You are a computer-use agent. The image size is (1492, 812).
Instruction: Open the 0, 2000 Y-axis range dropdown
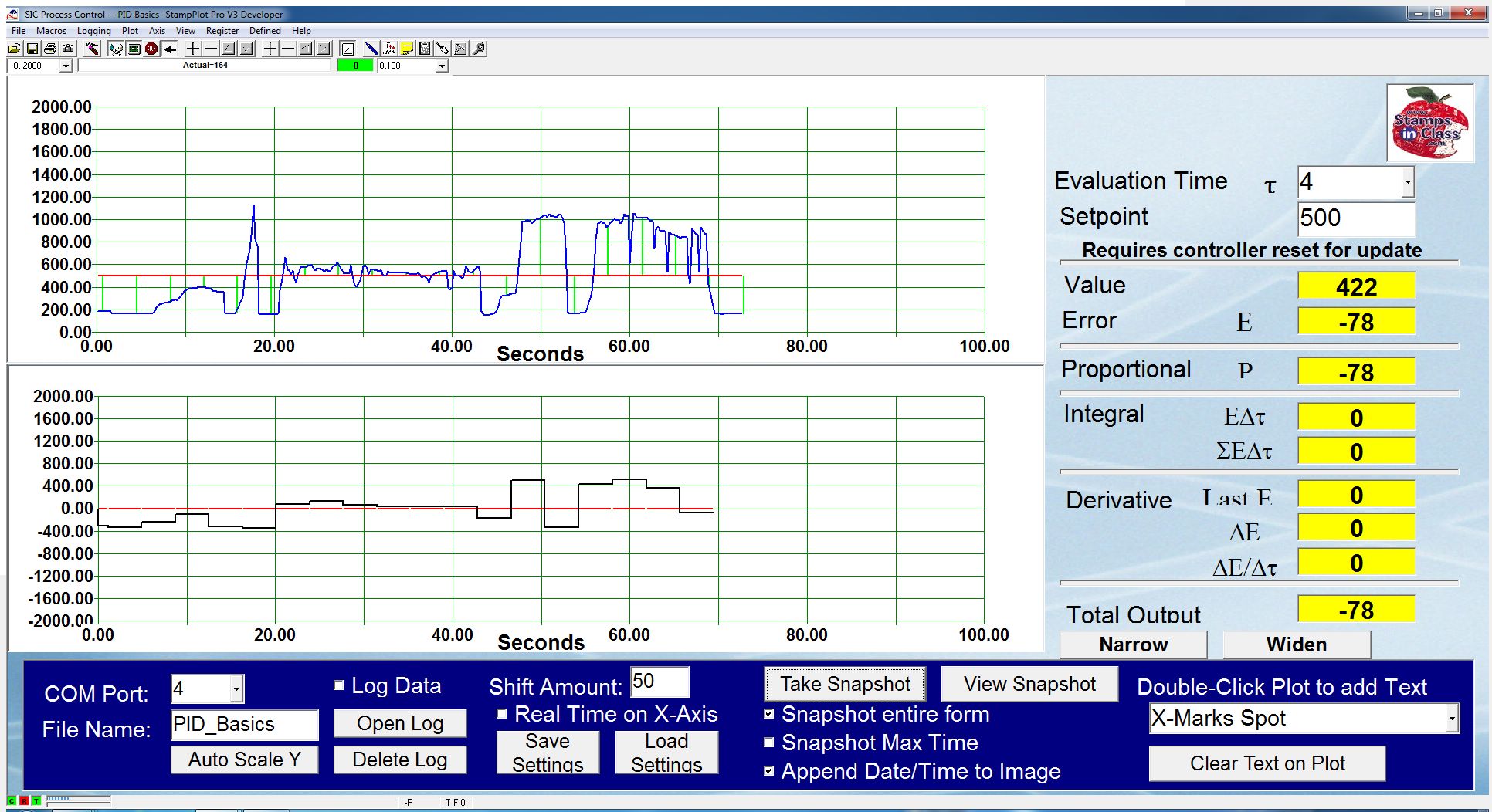(x=66, y=66)
